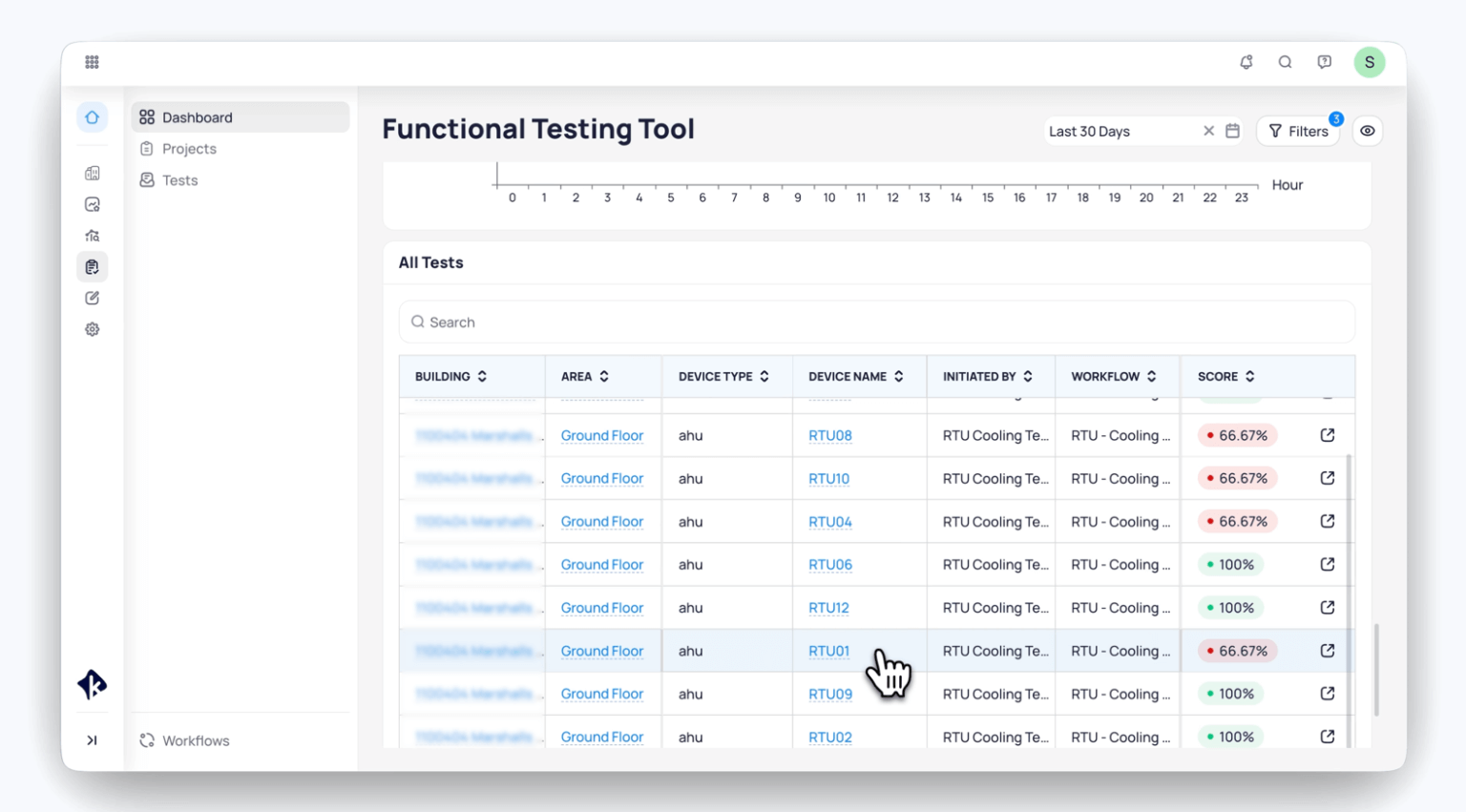Open the help chat icon

1324,62
